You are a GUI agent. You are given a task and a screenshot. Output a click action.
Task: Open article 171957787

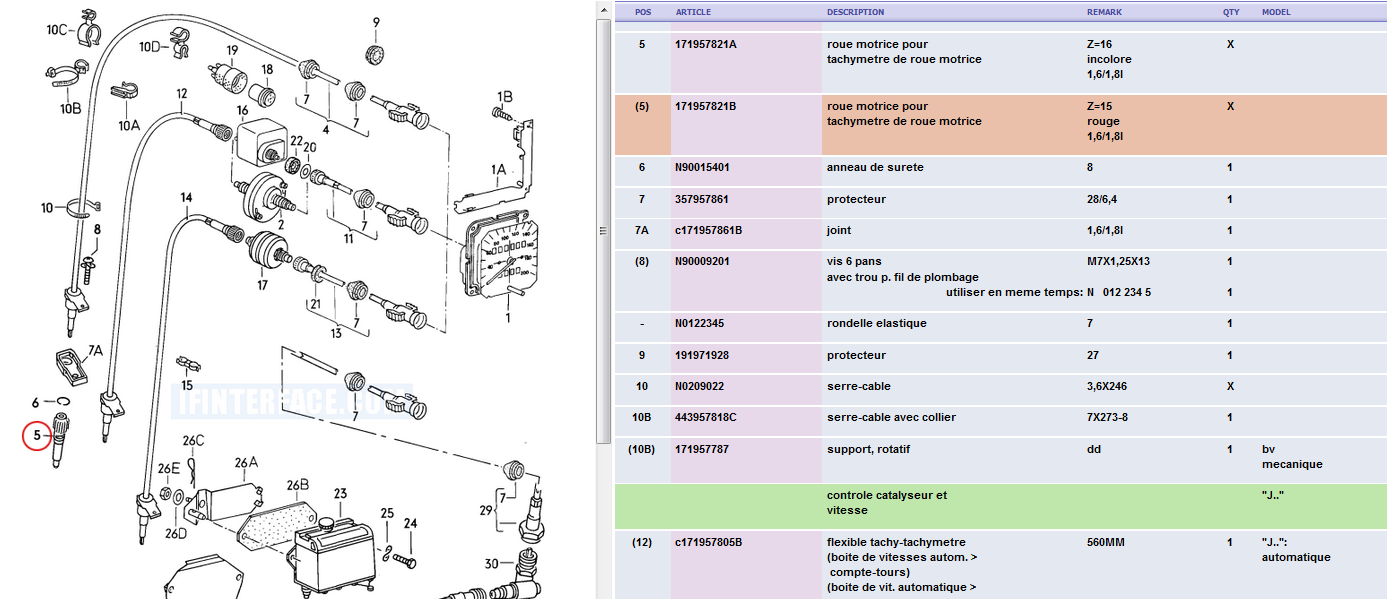tap(702, 450)
